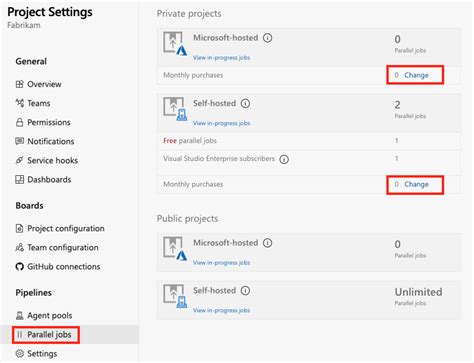Viewport: 474px width, 363px height.
Task: View in-progress jobs for public Self-hosted
Action: pos(221,310)
